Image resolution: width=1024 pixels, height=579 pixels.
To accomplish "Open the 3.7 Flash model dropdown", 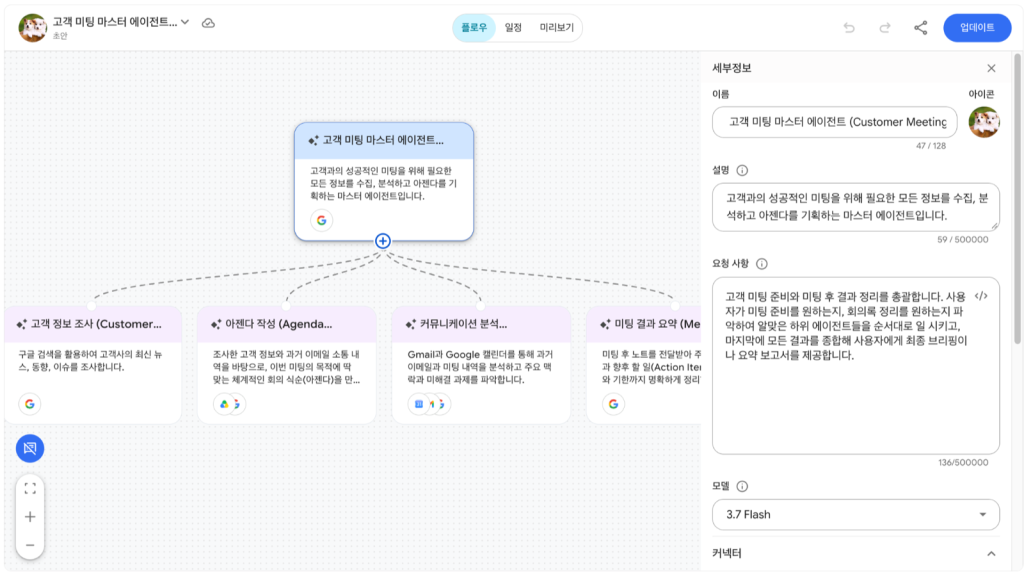I will (856, 514).
